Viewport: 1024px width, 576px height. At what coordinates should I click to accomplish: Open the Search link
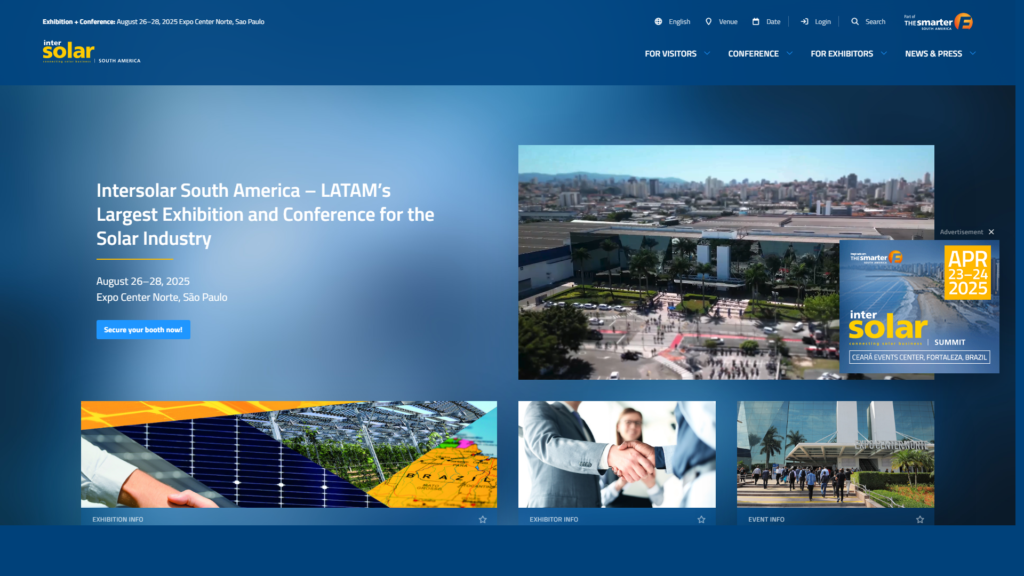(x=875, y=22)
